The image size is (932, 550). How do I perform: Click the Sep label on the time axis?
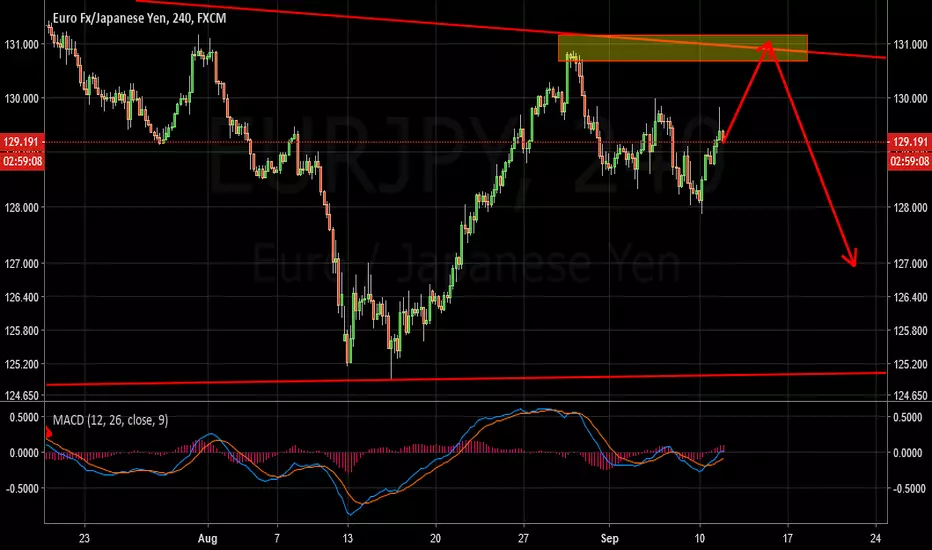pyautogui.click(x=609, y=539)
